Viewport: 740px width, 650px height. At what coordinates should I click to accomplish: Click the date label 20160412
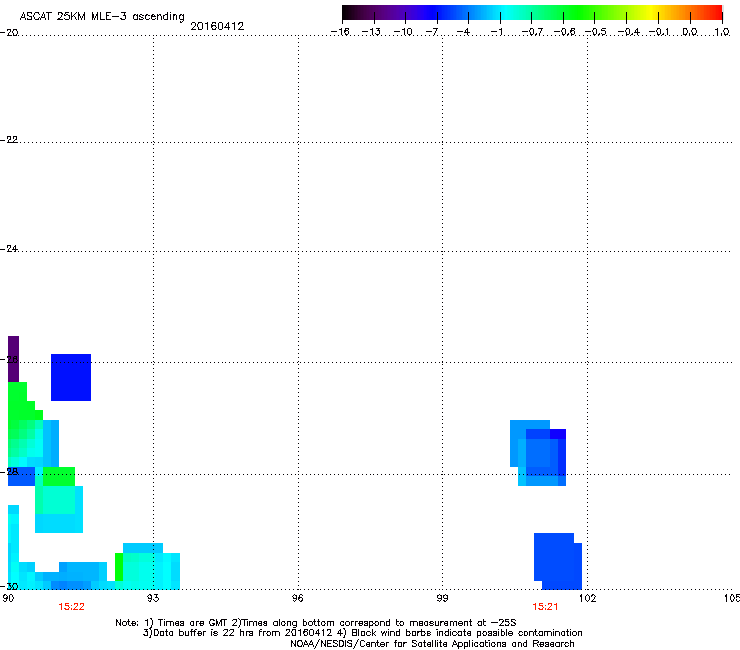pos(217,26)
